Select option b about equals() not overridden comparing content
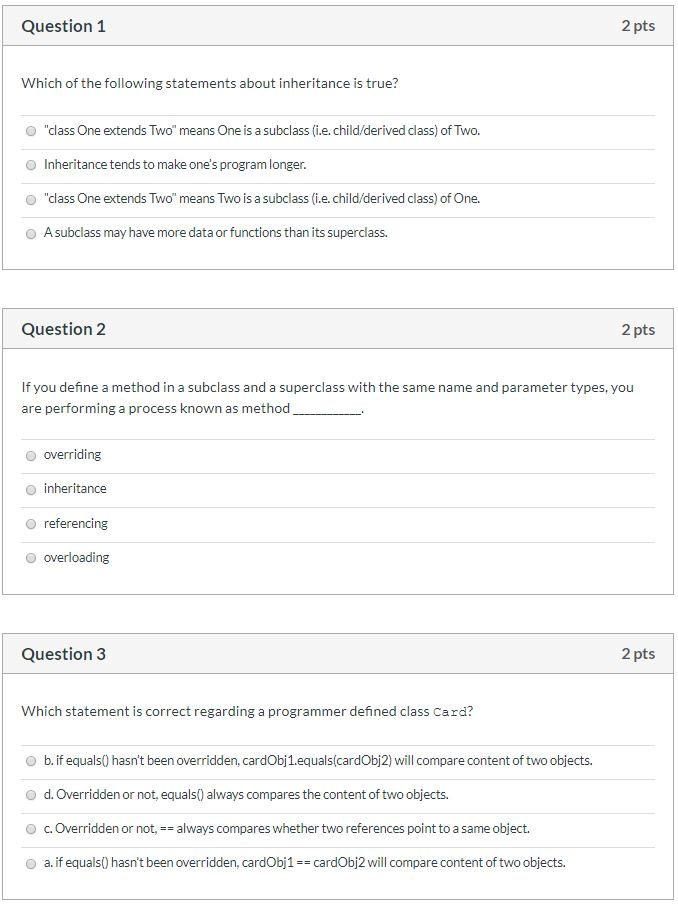Screen dimensions: 678x904 click(30, 761)
